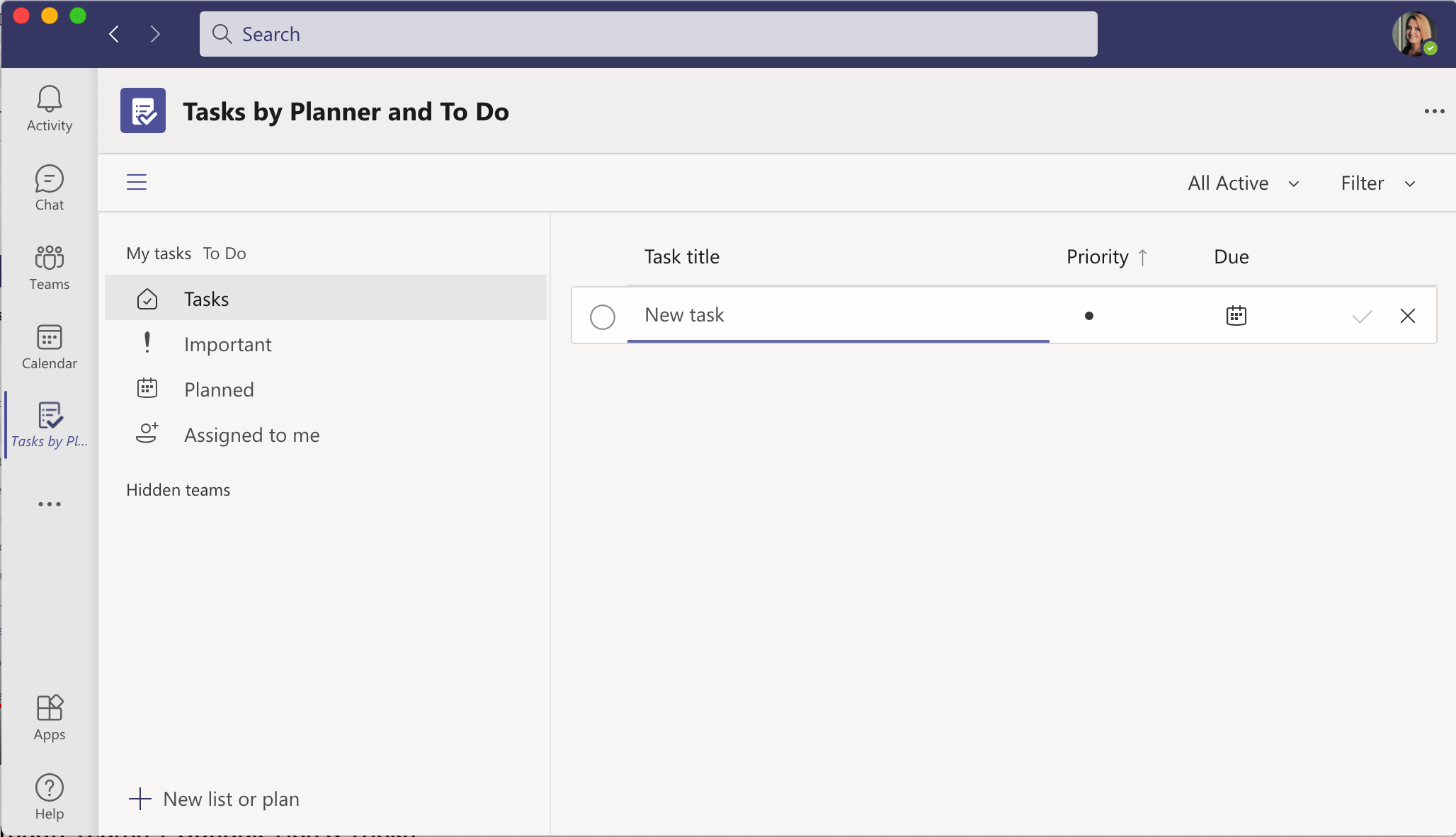Viewport: 1456px width, 837px height.
Task: Click the macOS yellow minimize button
Action: click(x=50, y=16)
